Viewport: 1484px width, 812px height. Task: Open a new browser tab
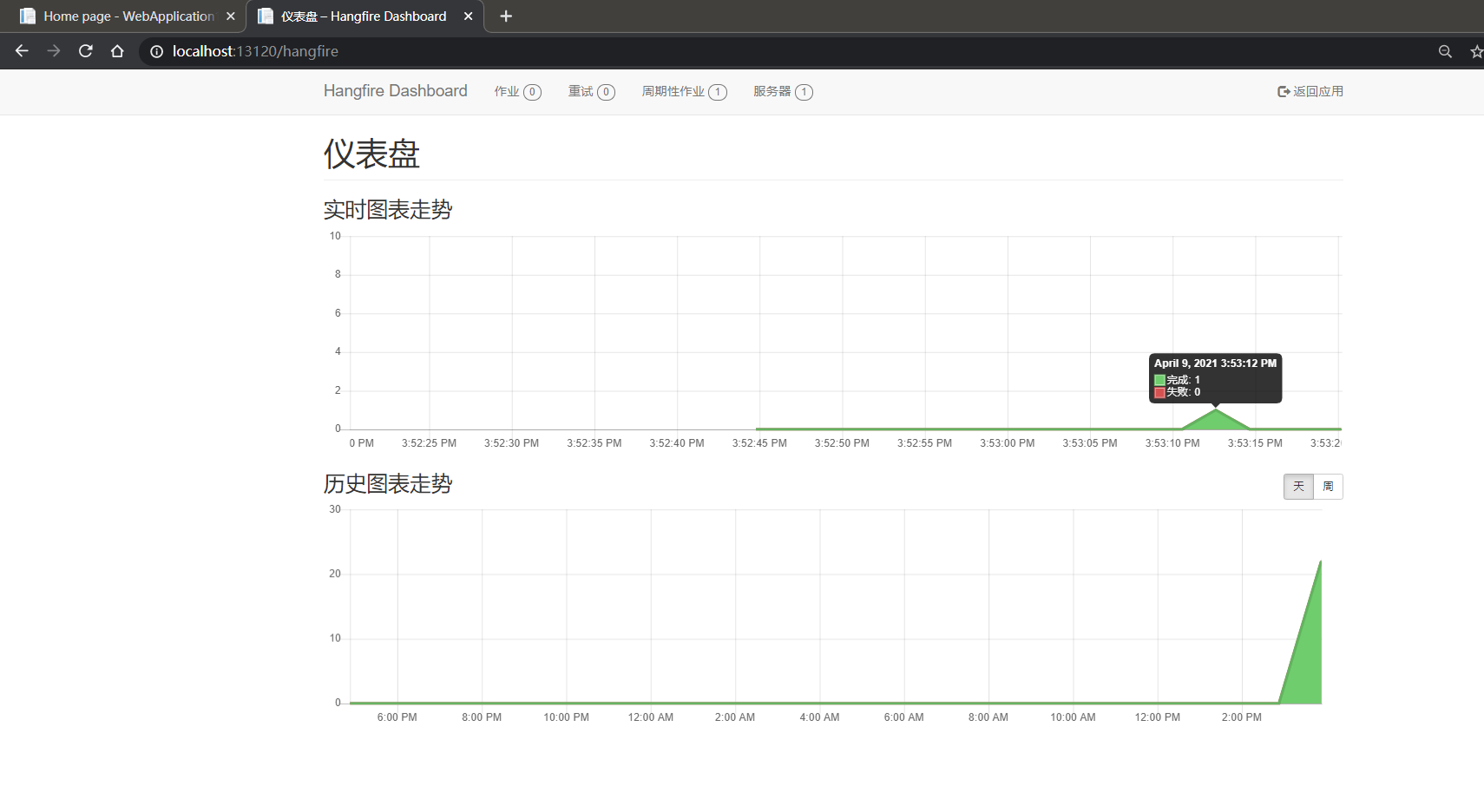(506, 16)
